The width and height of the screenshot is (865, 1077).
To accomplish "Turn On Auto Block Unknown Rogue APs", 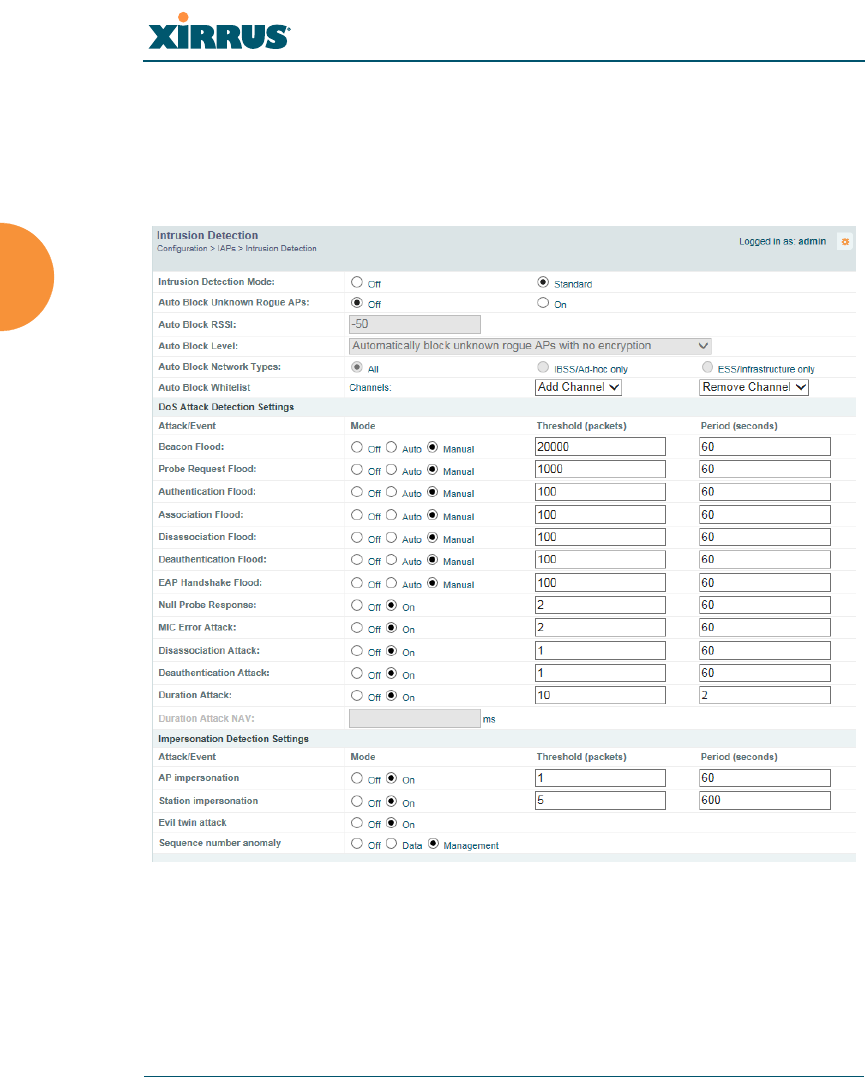I will coord(543,303).
